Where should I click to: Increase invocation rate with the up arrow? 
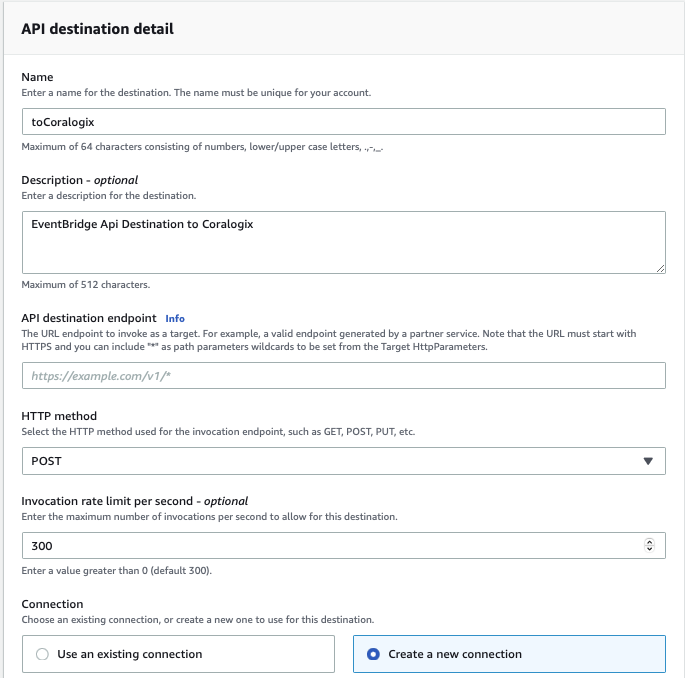pos(650,542)
